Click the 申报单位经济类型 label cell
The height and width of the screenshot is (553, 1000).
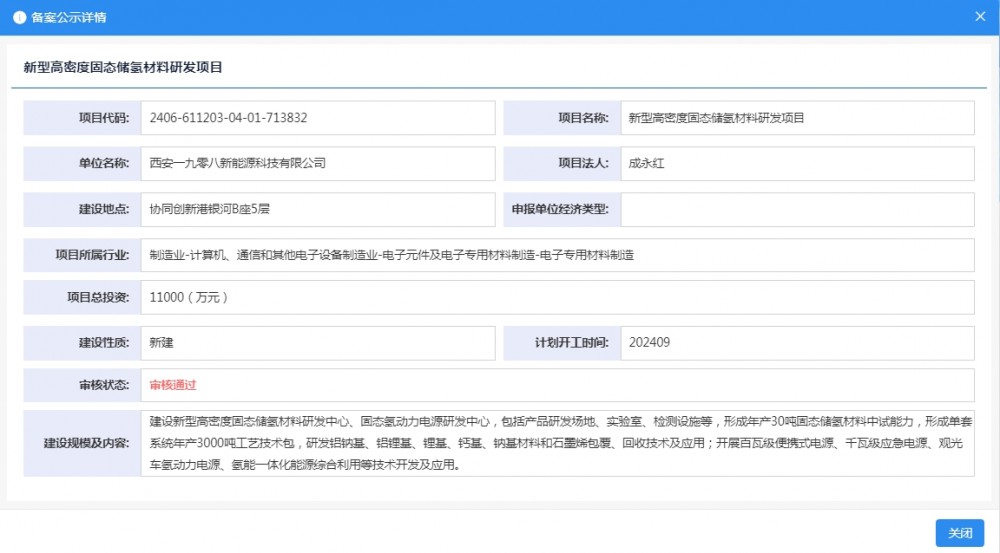coord(562,209)
